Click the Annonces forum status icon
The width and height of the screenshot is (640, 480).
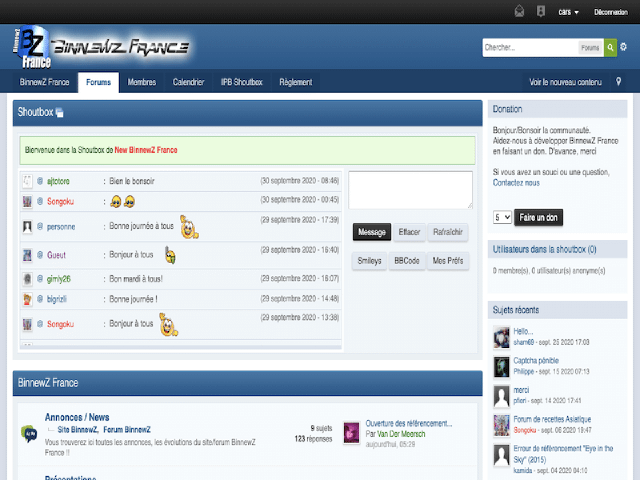29,433
